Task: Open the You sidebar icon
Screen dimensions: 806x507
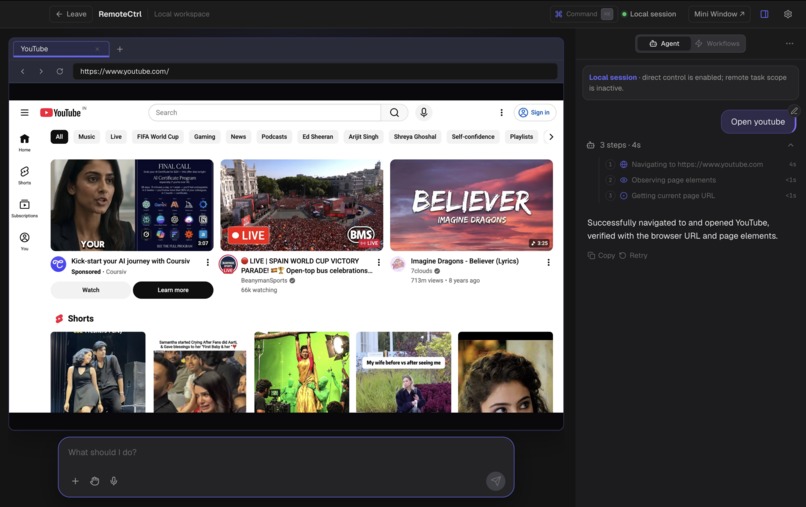Action: pos(24,241)
